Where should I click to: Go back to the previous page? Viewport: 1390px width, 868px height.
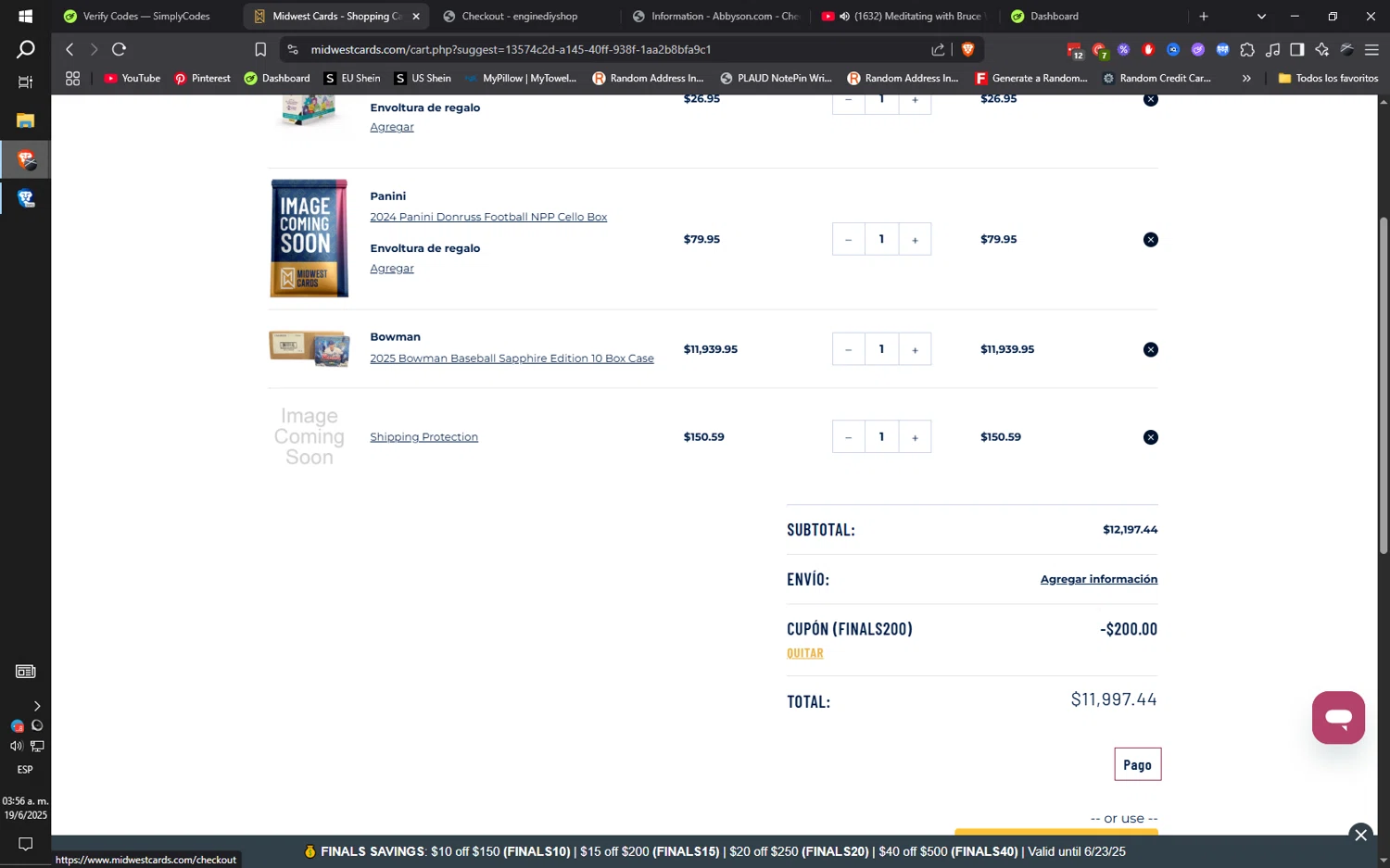(x=69, y=49)
